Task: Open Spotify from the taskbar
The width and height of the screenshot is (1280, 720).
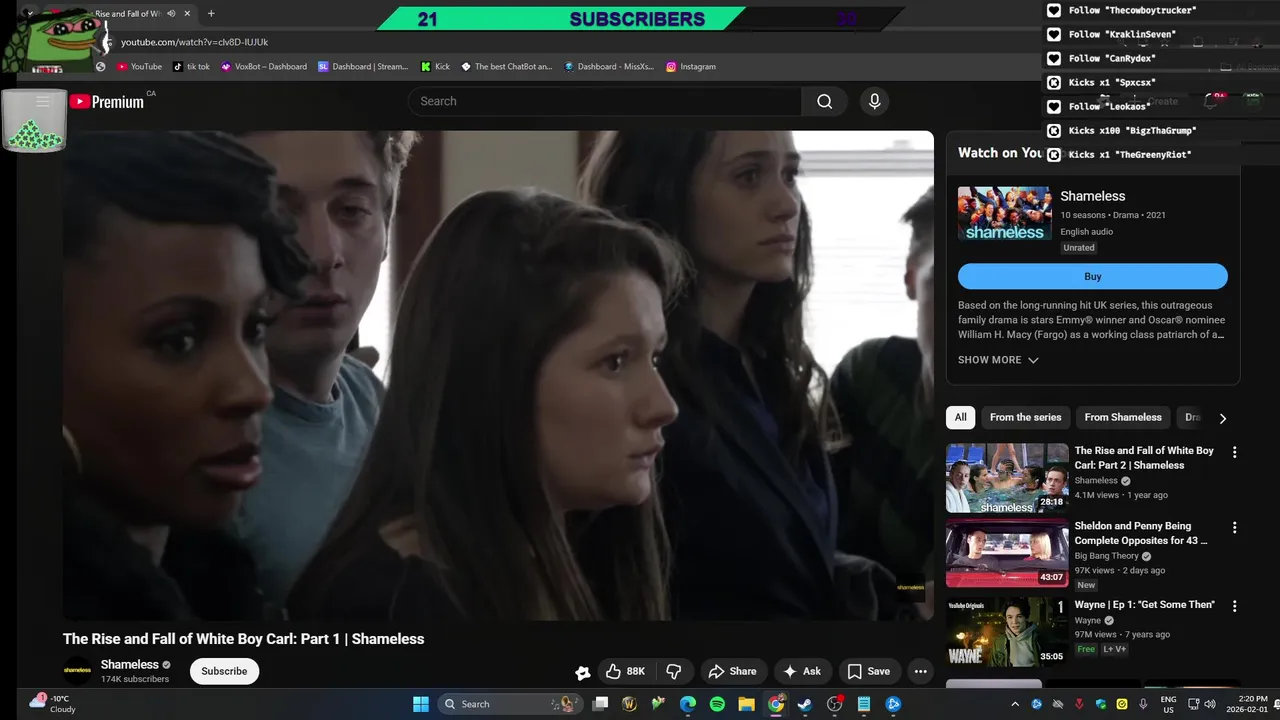Action: click(717, 704)
